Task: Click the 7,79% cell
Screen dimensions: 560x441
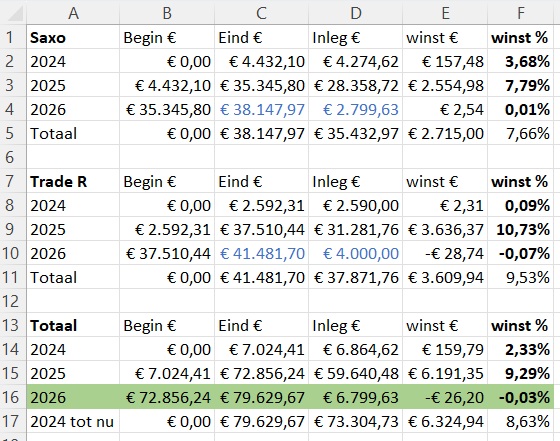Action: click(521, 85)
